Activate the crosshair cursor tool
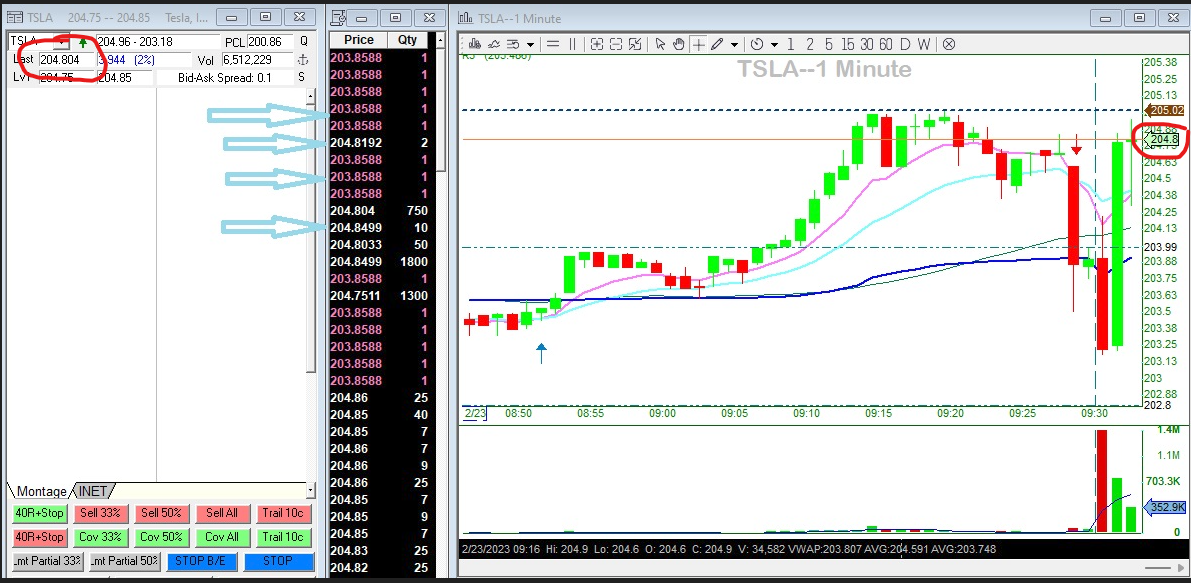The height and width of the screenshot is (583, 1191). [x=698, y=44]
